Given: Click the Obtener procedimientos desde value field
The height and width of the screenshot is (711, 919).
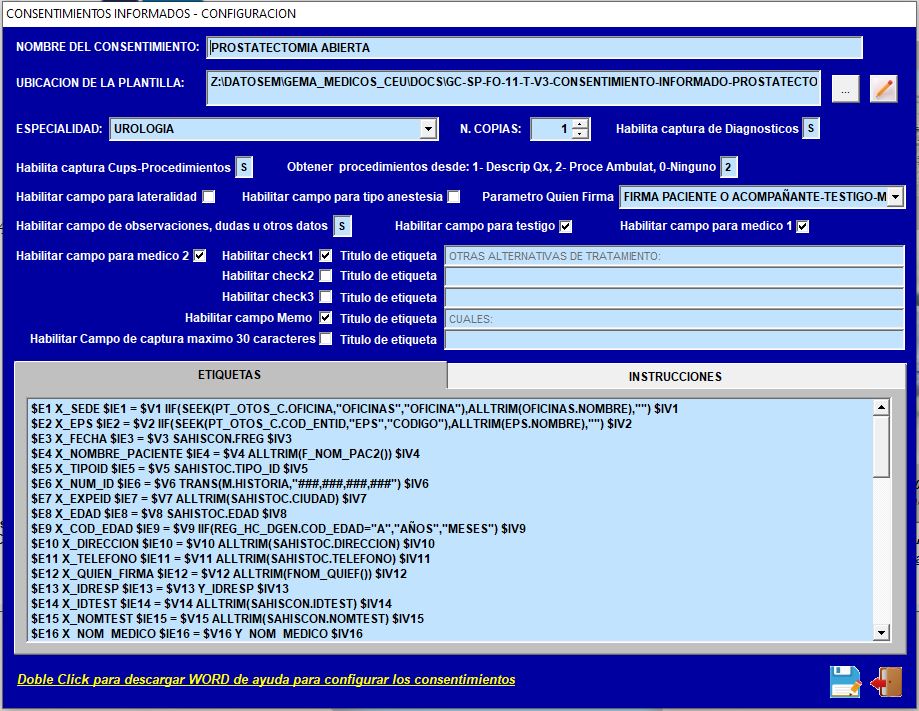Looking at the screenshot, I should [729, 168].
